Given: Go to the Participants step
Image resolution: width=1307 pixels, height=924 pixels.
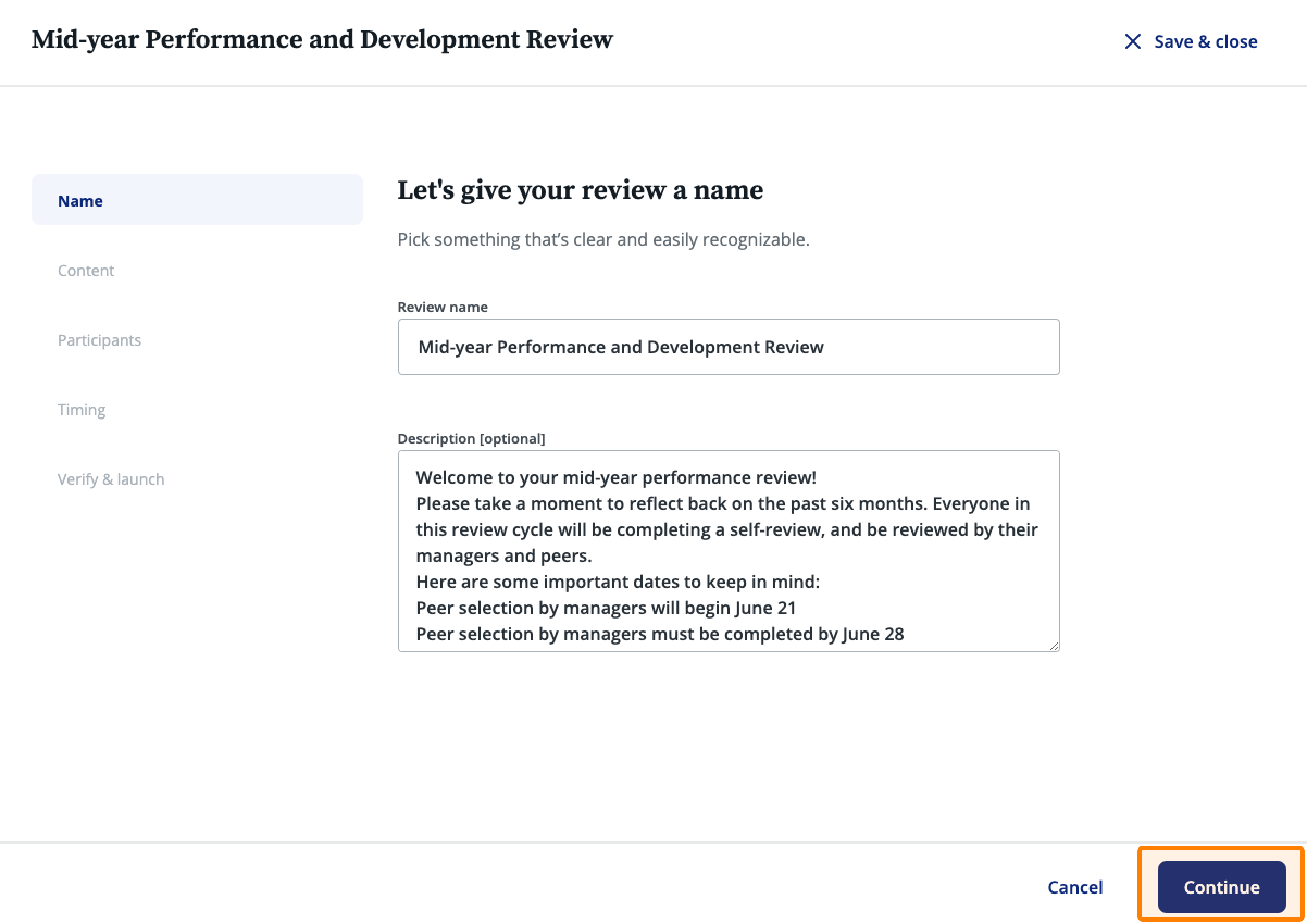Looking at the screenshot, I should pyautogui.click(x=99, y=340).
